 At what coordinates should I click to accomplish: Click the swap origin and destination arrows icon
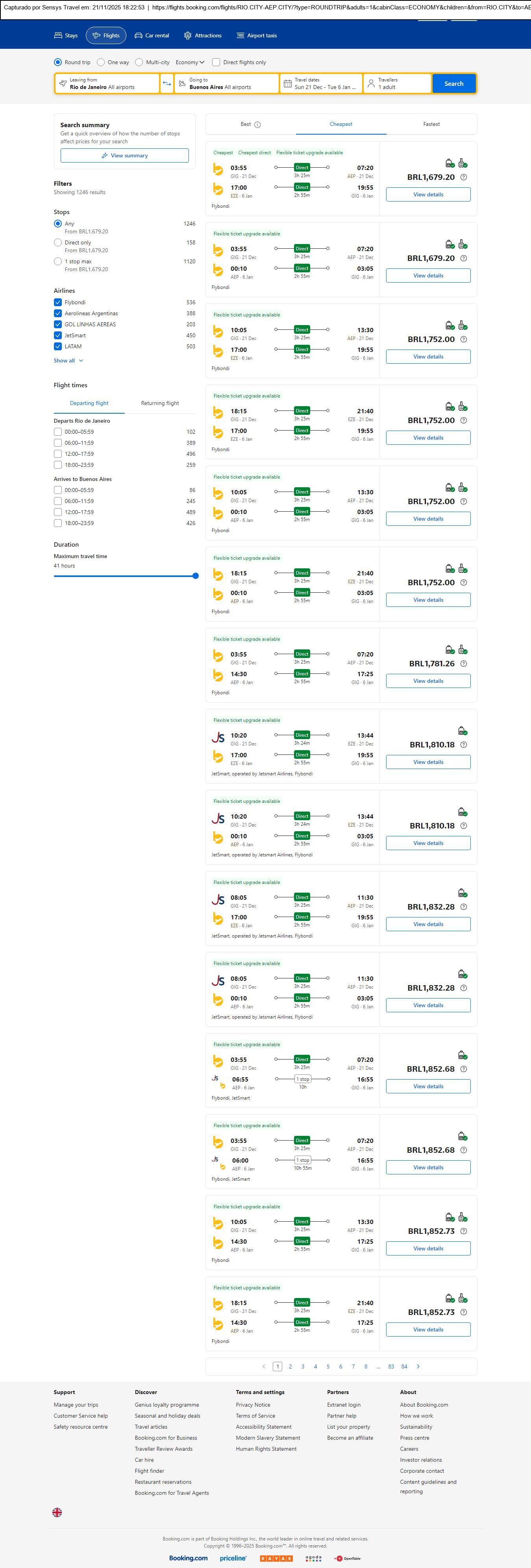tap(167, 83)
